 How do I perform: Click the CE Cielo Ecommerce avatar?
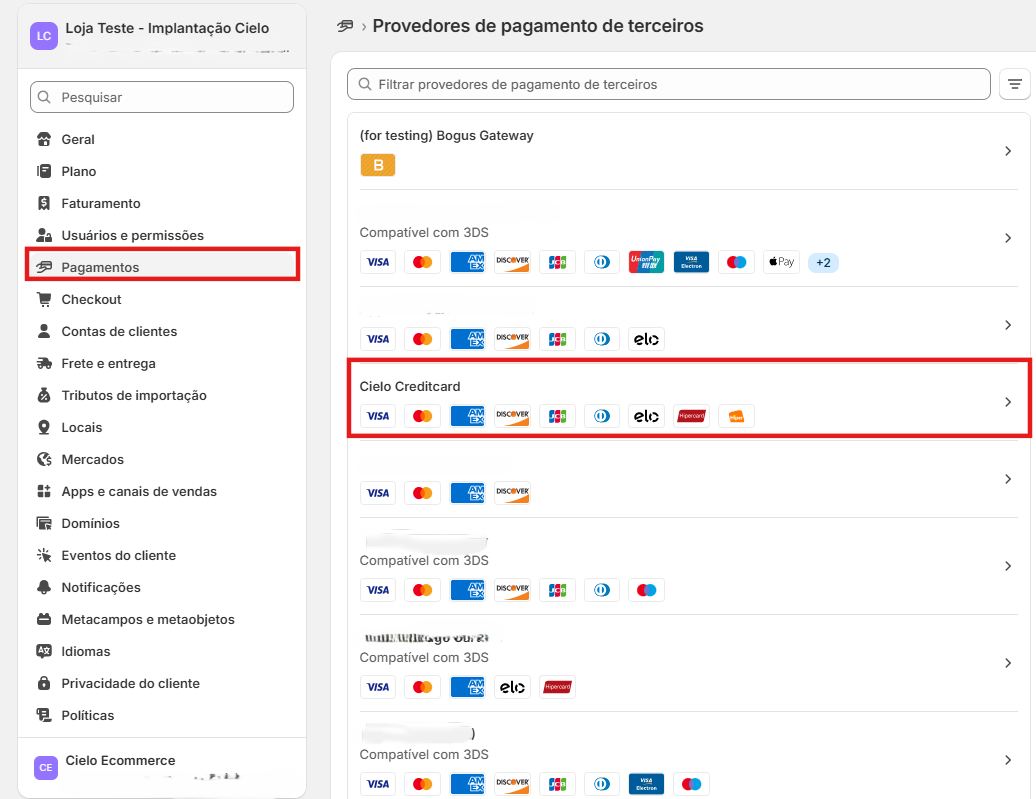click(x=46, y=767)
